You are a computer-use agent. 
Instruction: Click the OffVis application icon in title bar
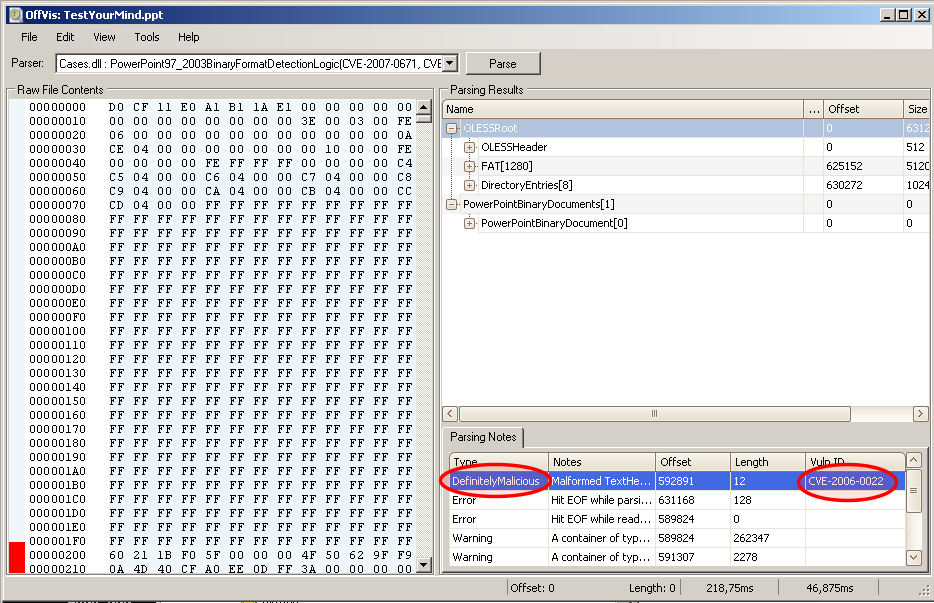point(16,15)
